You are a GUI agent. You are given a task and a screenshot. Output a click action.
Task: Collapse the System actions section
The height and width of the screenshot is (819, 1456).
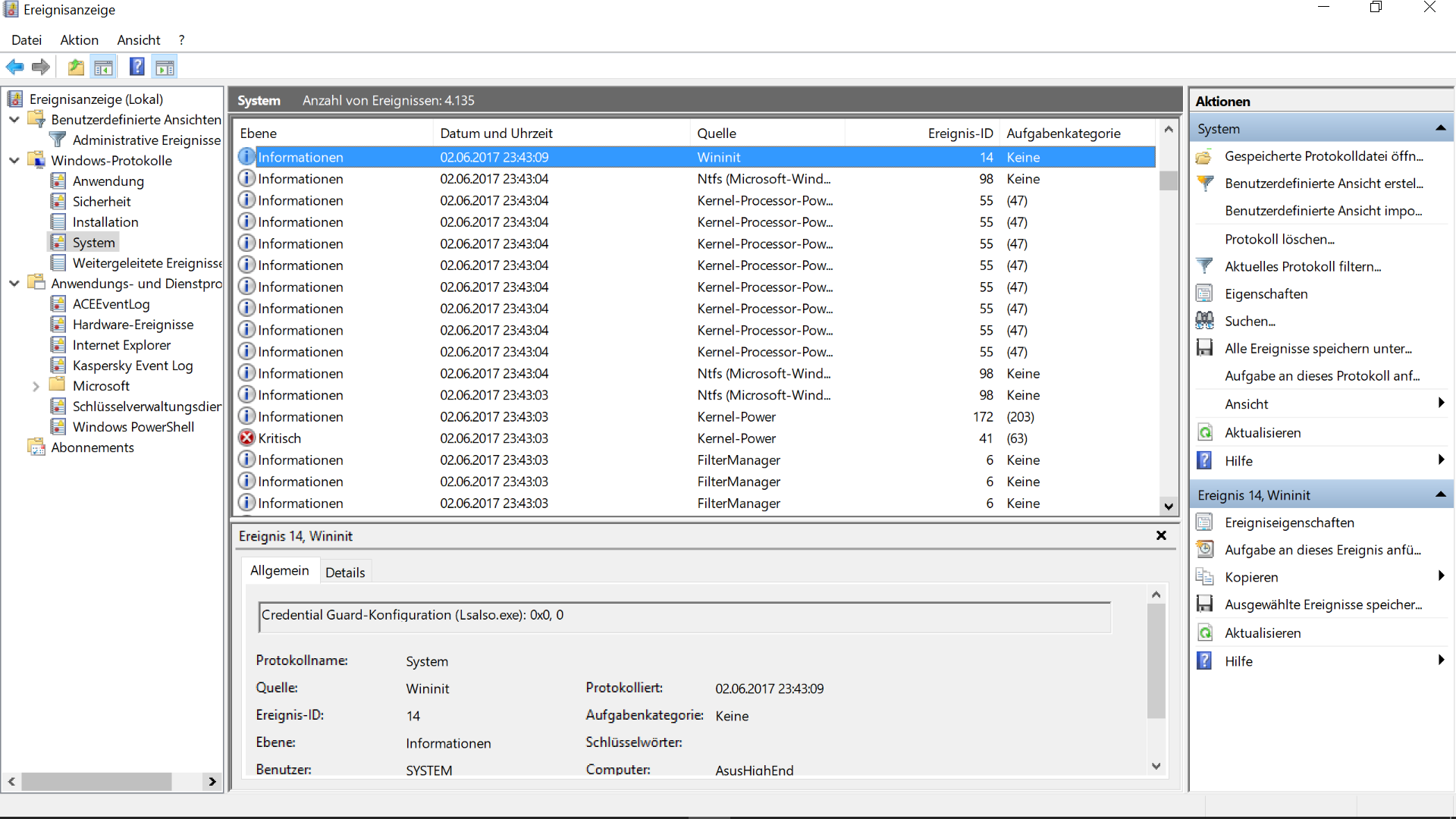pos(1440,129)
